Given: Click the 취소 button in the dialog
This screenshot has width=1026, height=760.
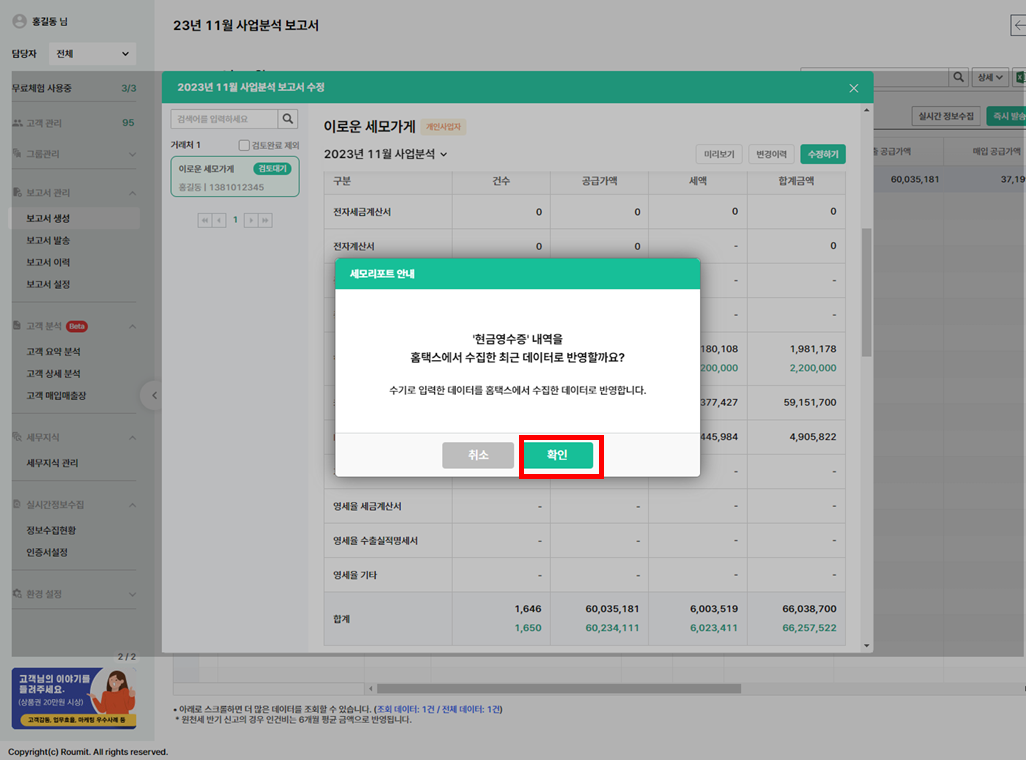Looking at the screenshot, I should (478, 455).
